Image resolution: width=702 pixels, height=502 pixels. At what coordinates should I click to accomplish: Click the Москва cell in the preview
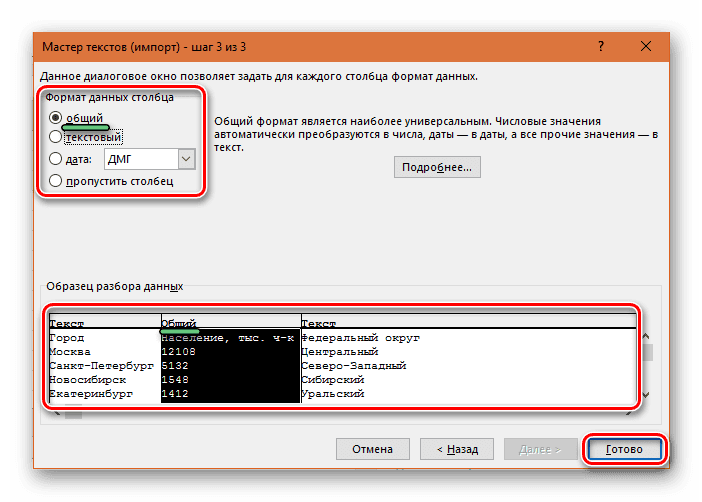point(70,352)
